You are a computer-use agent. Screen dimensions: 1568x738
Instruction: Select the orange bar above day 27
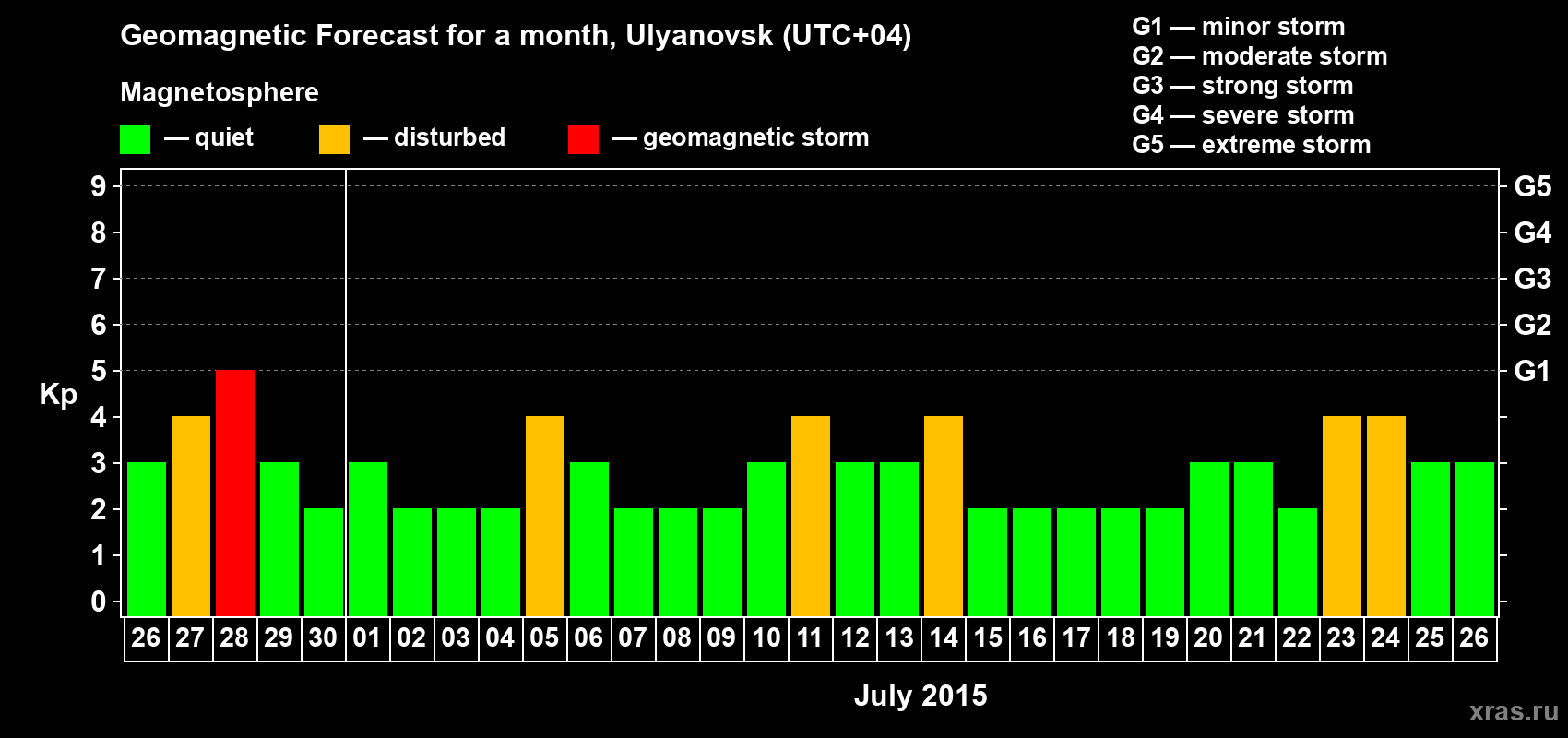(191, 516)
